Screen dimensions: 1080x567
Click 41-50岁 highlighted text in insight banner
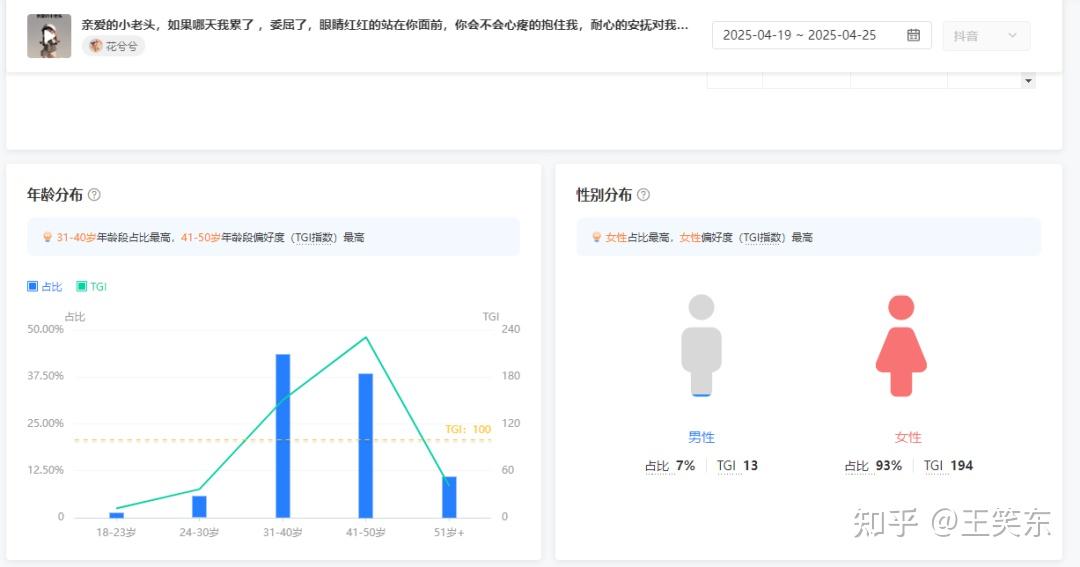point(200,237)
